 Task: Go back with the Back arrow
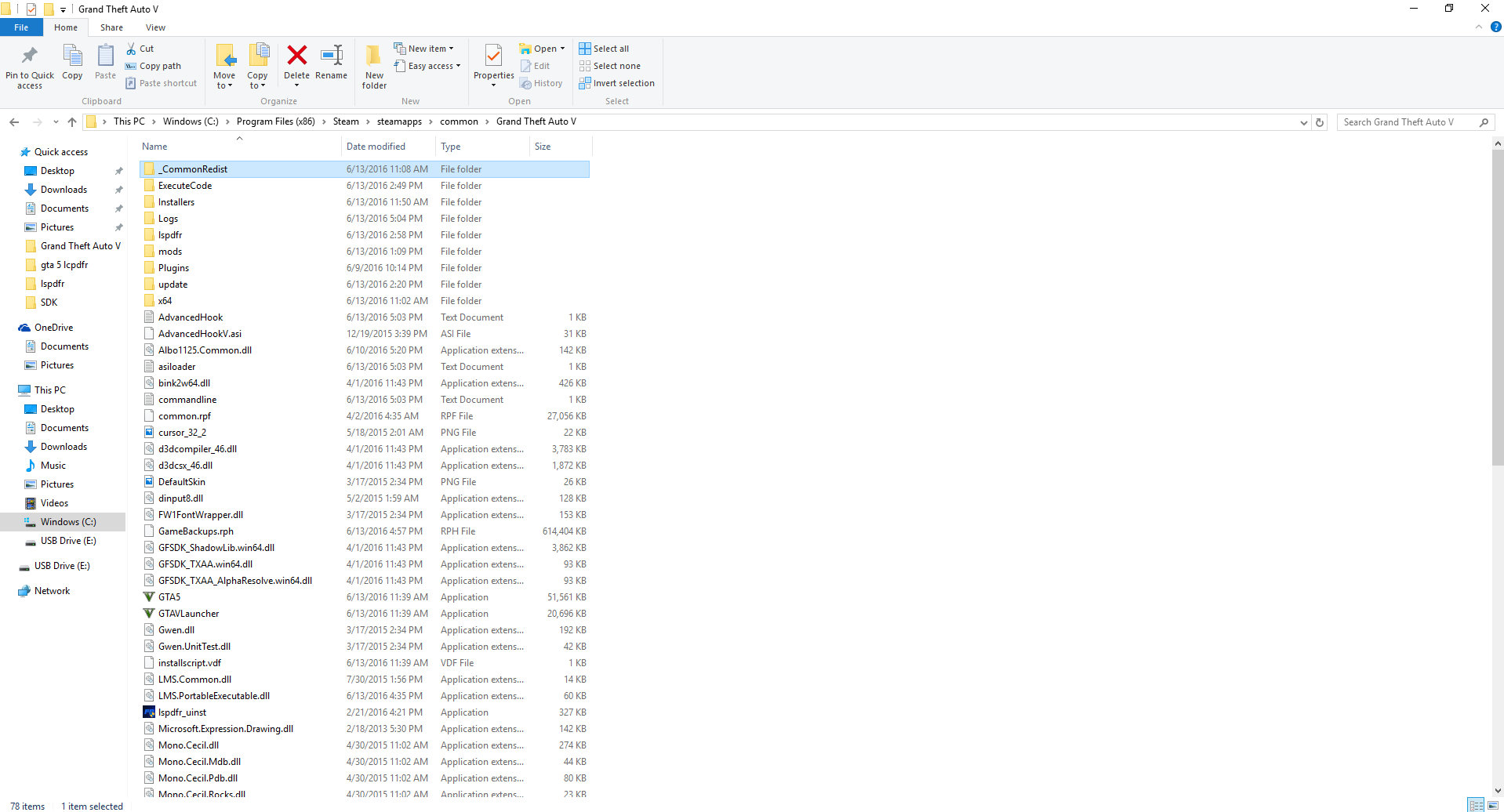click(14, 121)
